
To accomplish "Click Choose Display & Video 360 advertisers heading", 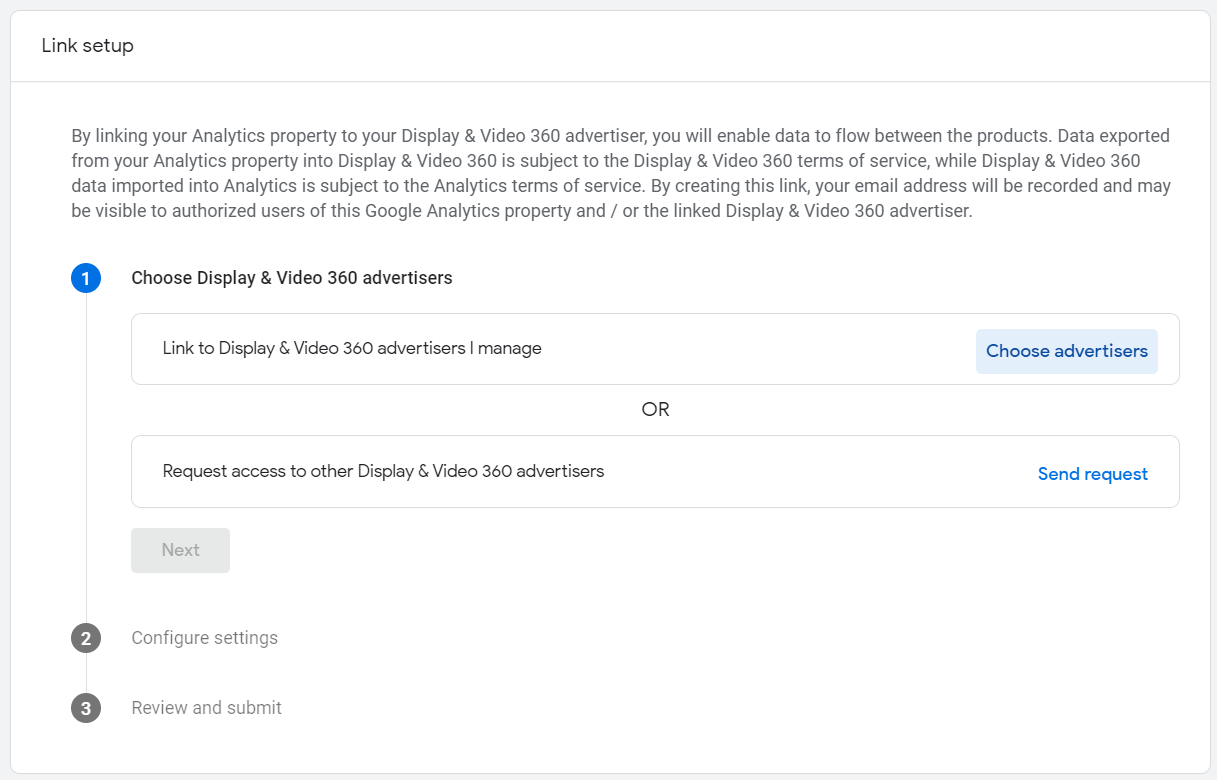I will (292, 278).
